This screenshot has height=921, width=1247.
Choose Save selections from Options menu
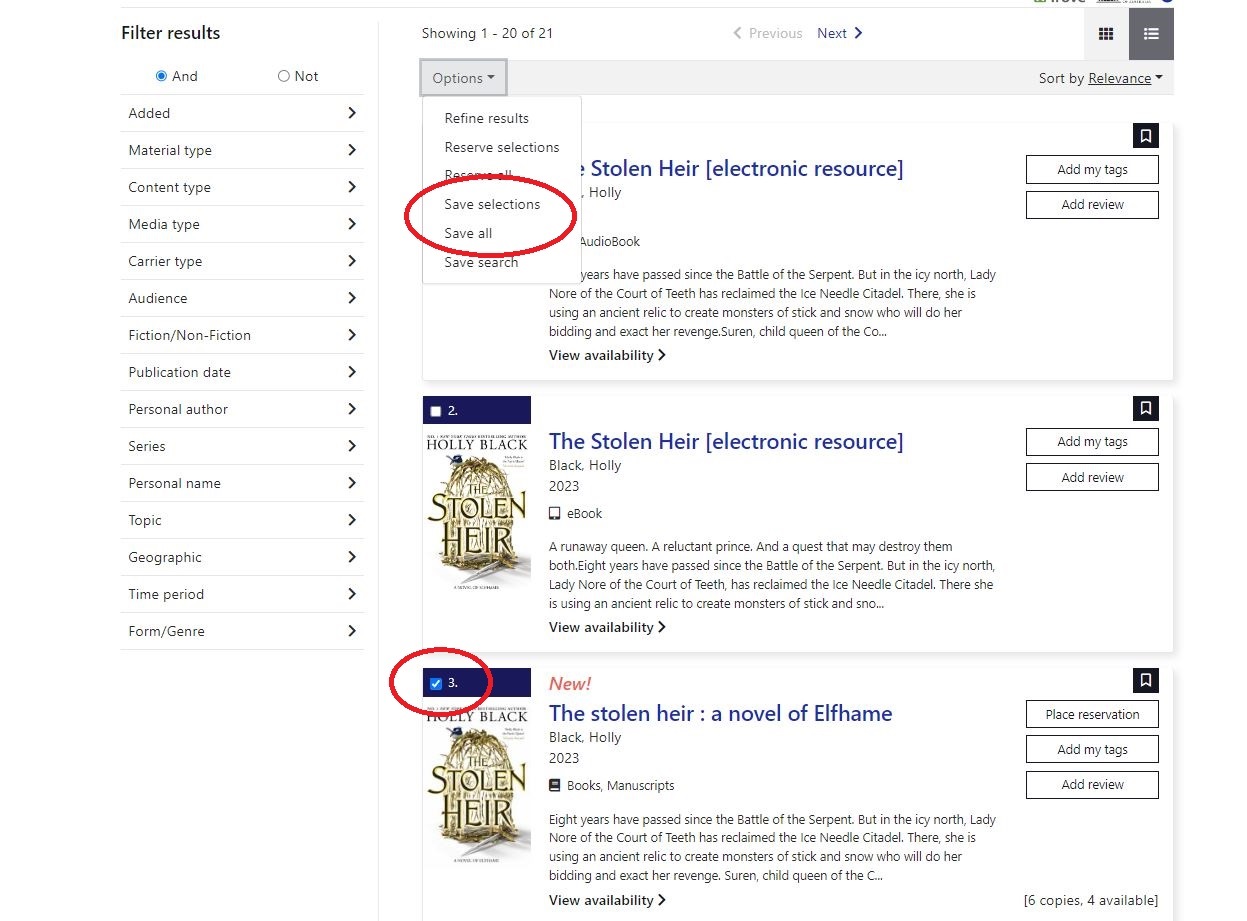tap(492, 204)
